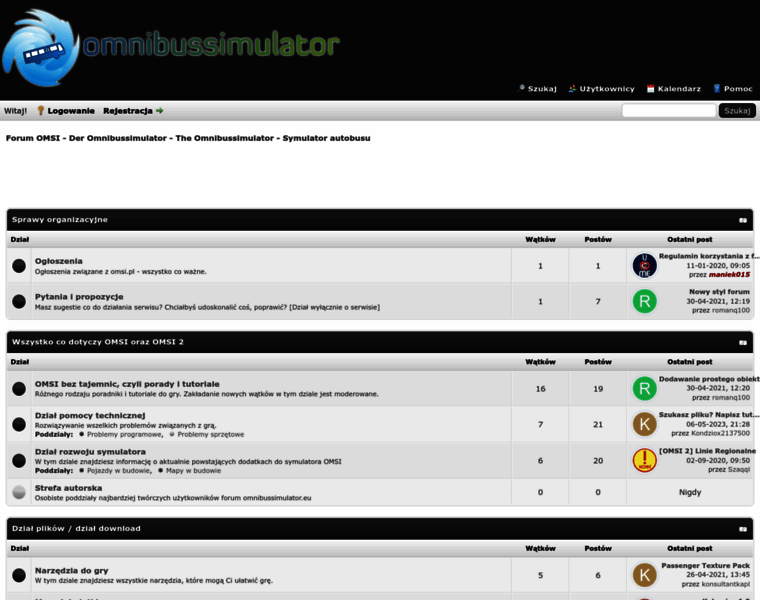This screenshot has width=760, height=600.
Task: Click yellow exclamation avatar in Dział rozwoju row
Action: point(645,460)
